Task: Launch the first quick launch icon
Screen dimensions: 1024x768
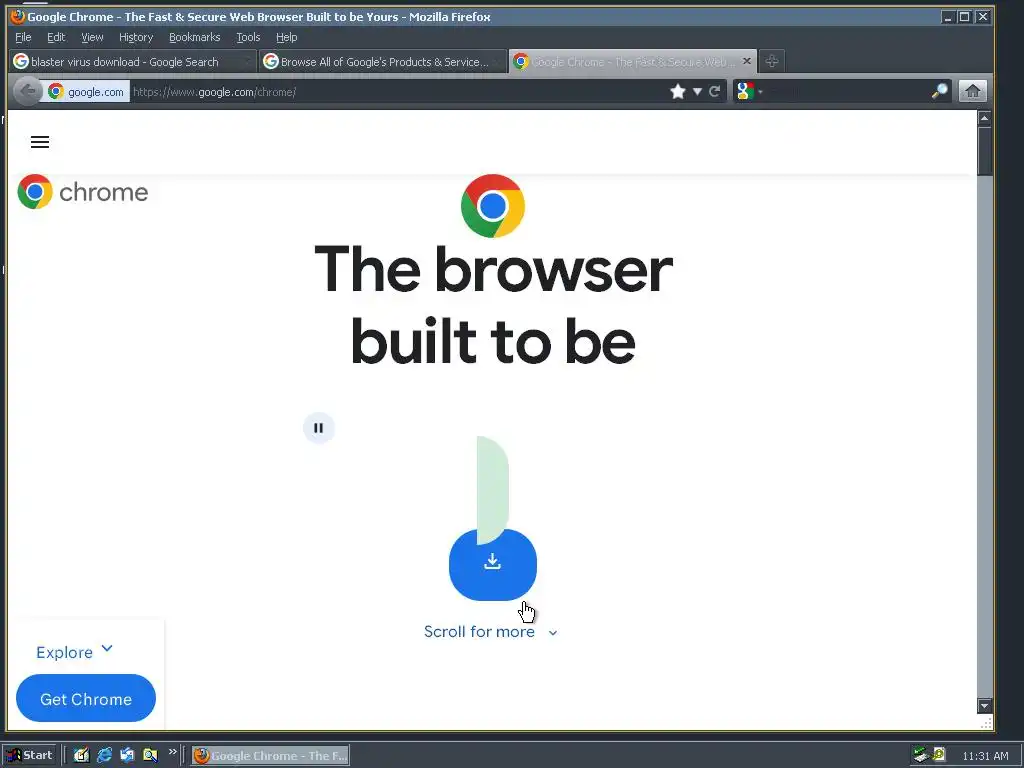Action: point(81,755)
